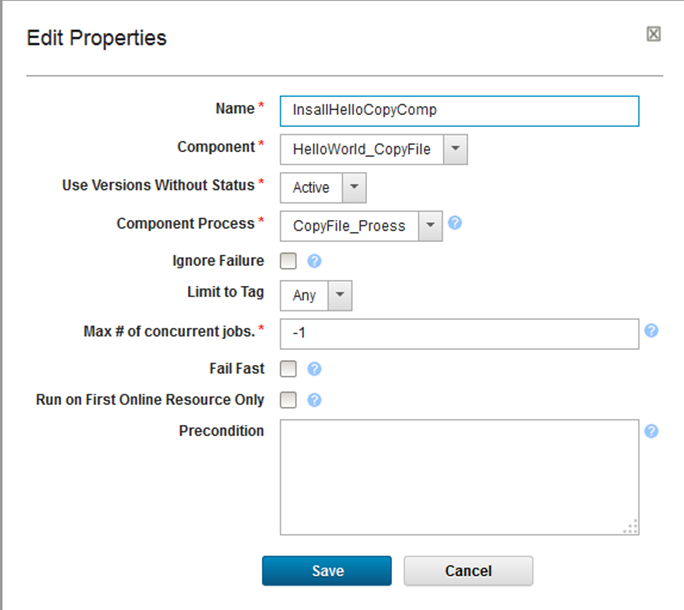
Task: Click help icon for Max concurrent jobs
Action: tap(651, 331)
